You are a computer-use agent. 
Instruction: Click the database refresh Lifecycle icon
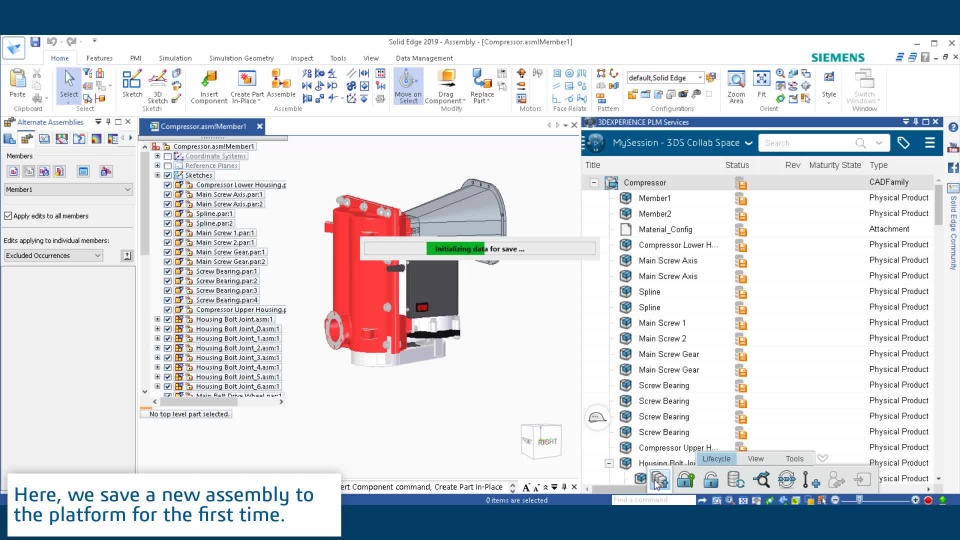[x=735, y=479]
